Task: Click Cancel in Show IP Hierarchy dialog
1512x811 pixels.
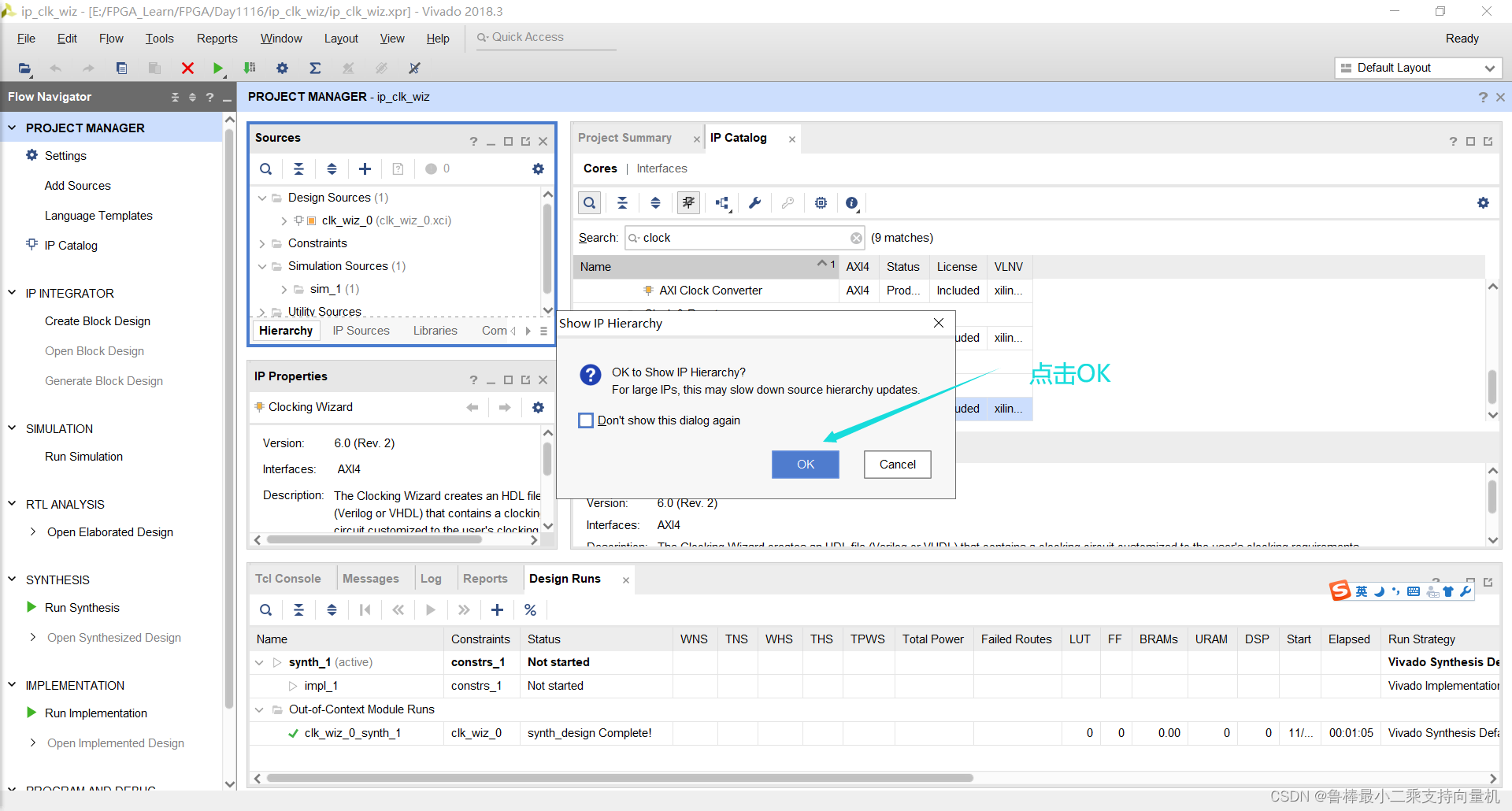Action: (897, 465)
